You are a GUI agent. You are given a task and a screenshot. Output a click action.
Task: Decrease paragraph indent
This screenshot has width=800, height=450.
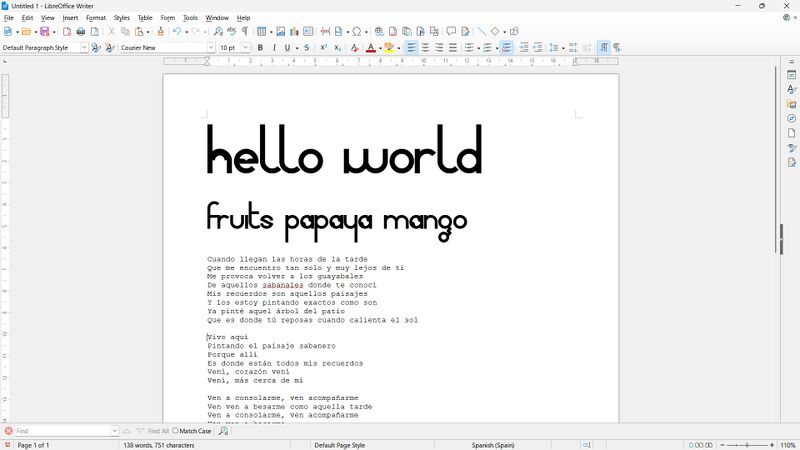pyautogui.click(x=538, y=47)
